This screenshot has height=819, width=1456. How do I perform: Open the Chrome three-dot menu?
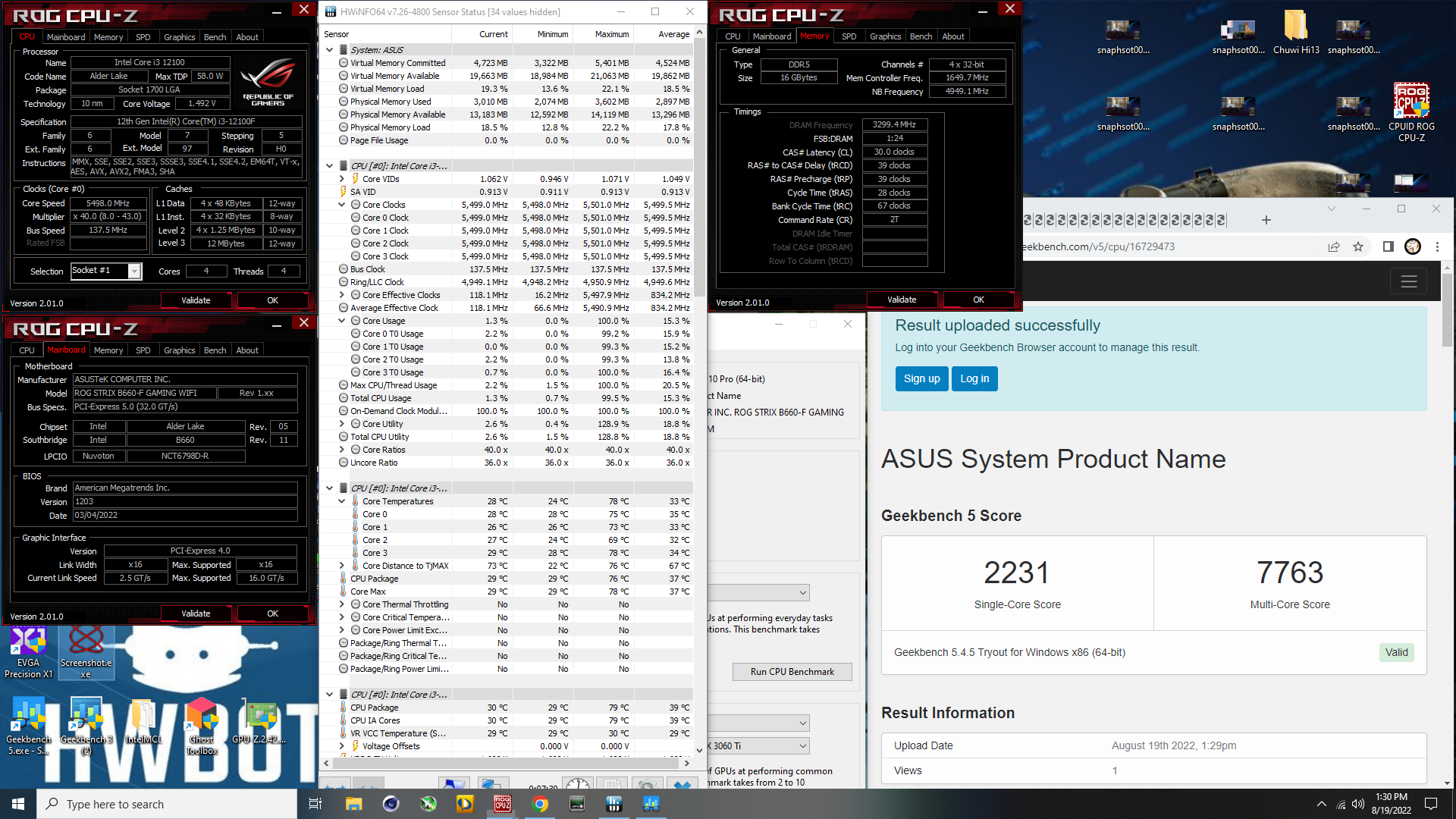pyautogui.click(x=1437, y=246)
